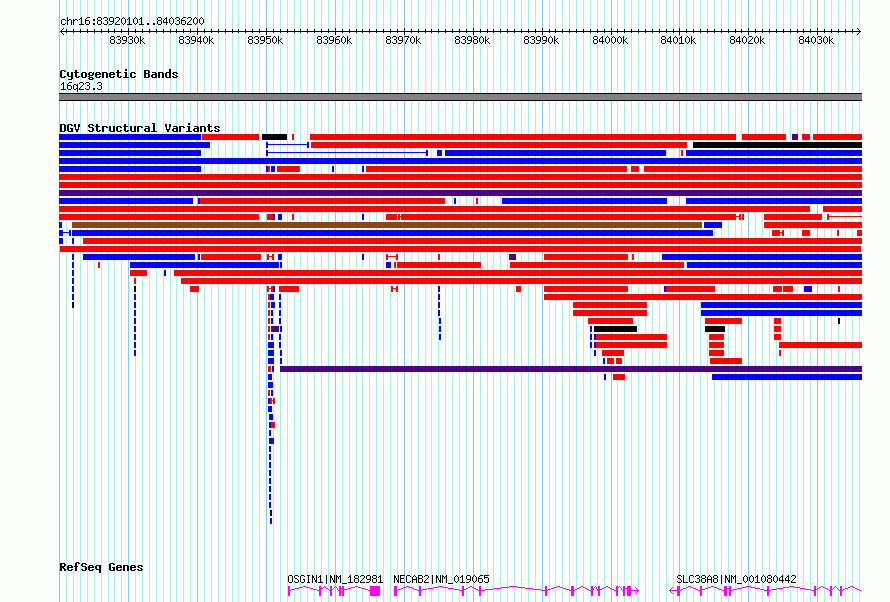Select the 83950k position on the ruler
This screenshot has width=890, height=602.
(265, 40)
